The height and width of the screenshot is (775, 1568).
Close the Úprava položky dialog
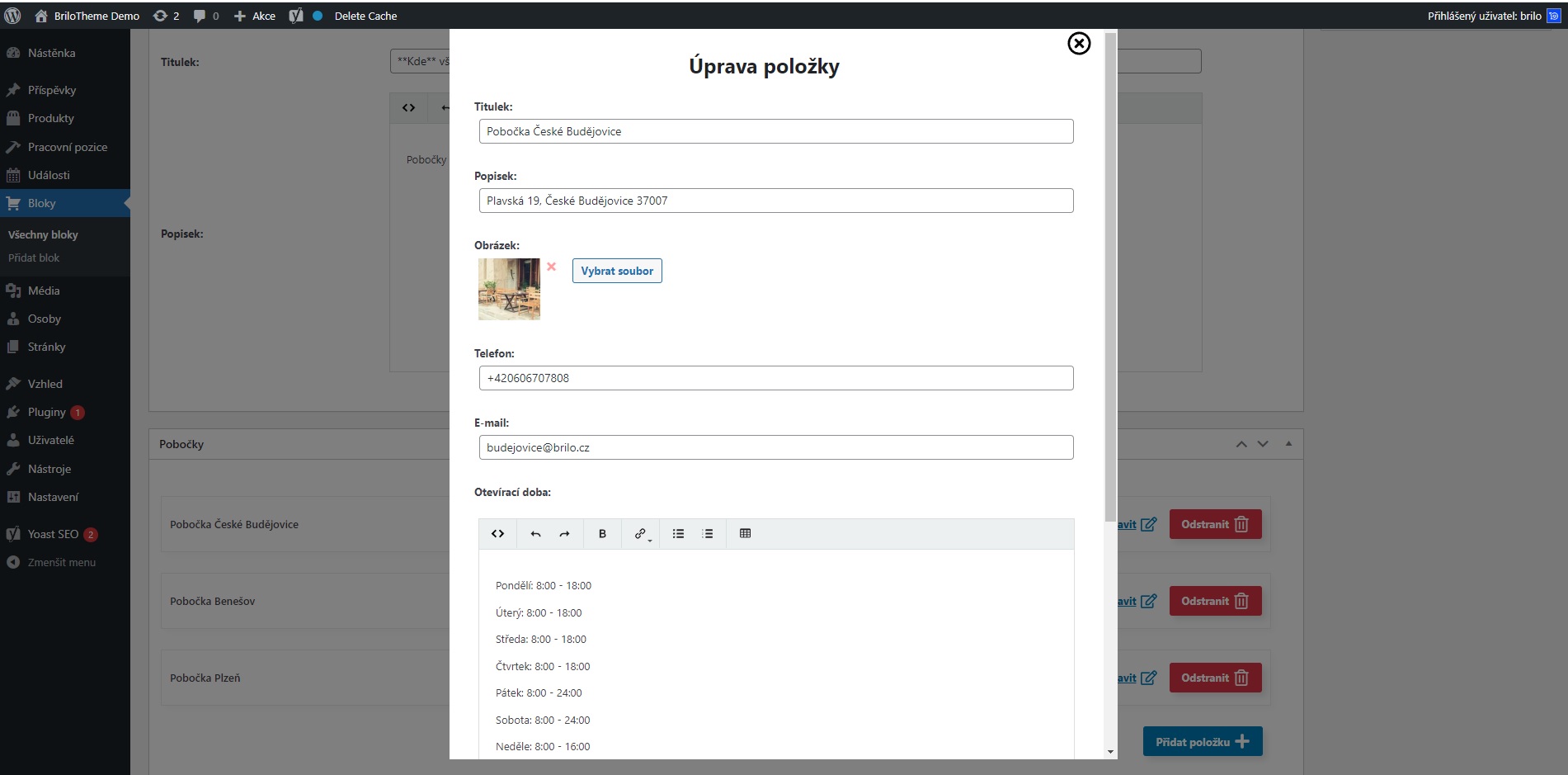[1079, 44]
